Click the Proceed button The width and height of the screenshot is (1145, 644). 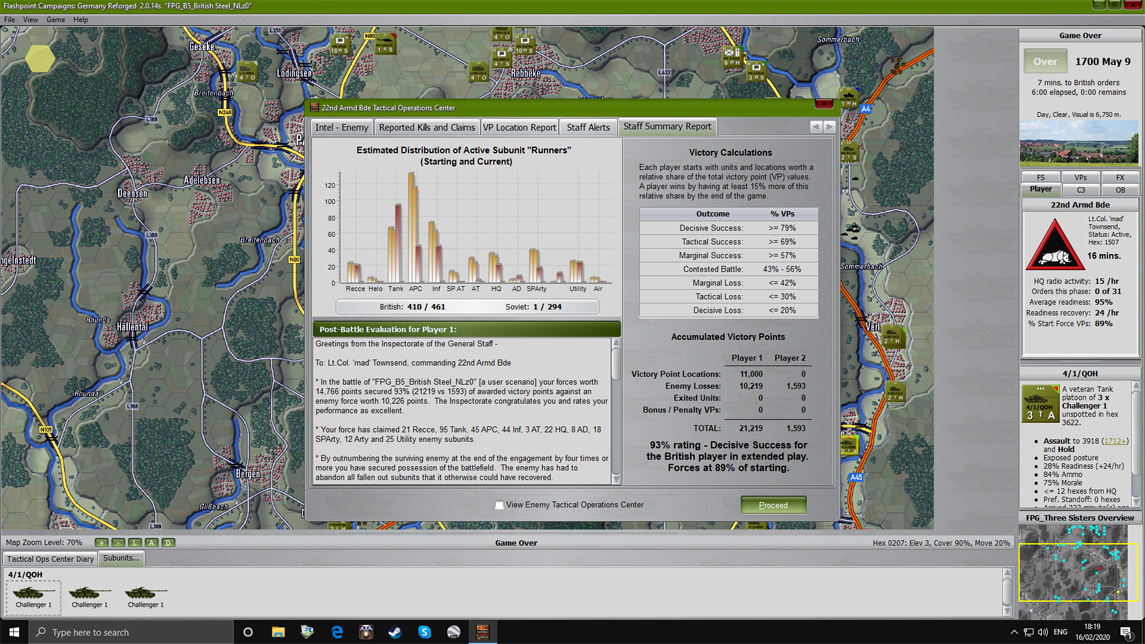click(773, 505)
